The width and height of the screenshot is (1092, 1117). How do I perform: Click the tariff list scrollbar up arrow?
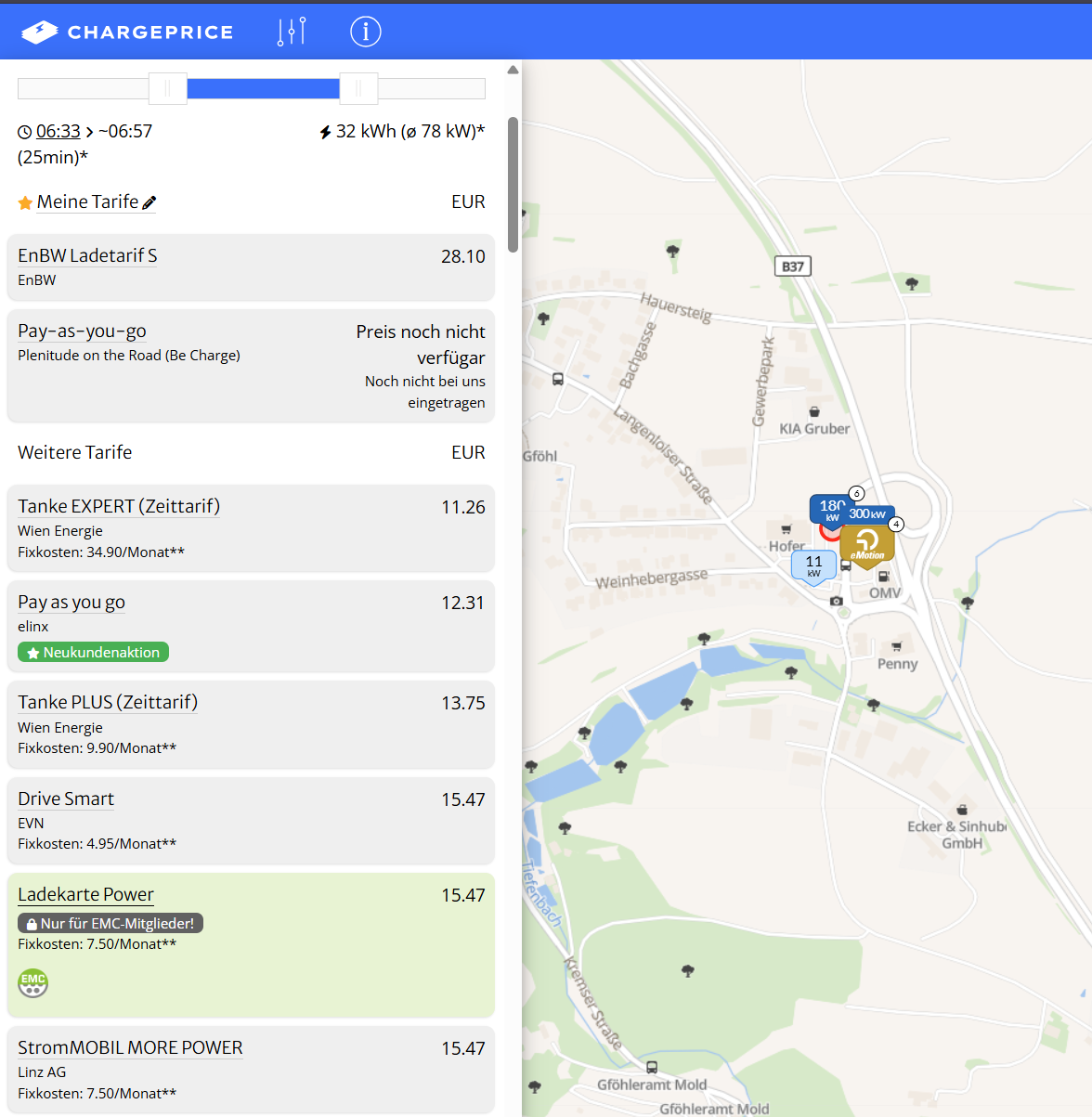(513, 70)
